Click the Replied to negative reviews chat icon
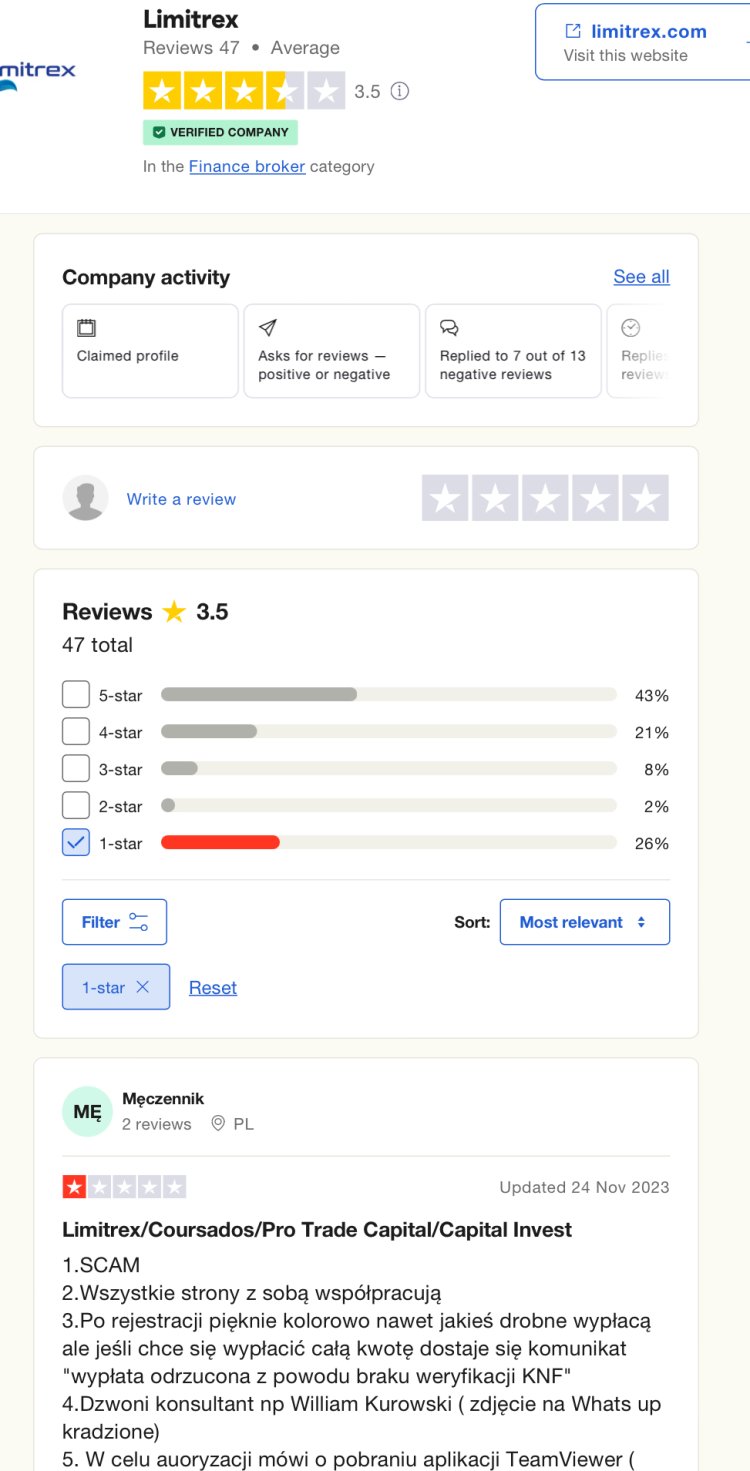This screenshot has height=1471, width=750. point(449,328)
